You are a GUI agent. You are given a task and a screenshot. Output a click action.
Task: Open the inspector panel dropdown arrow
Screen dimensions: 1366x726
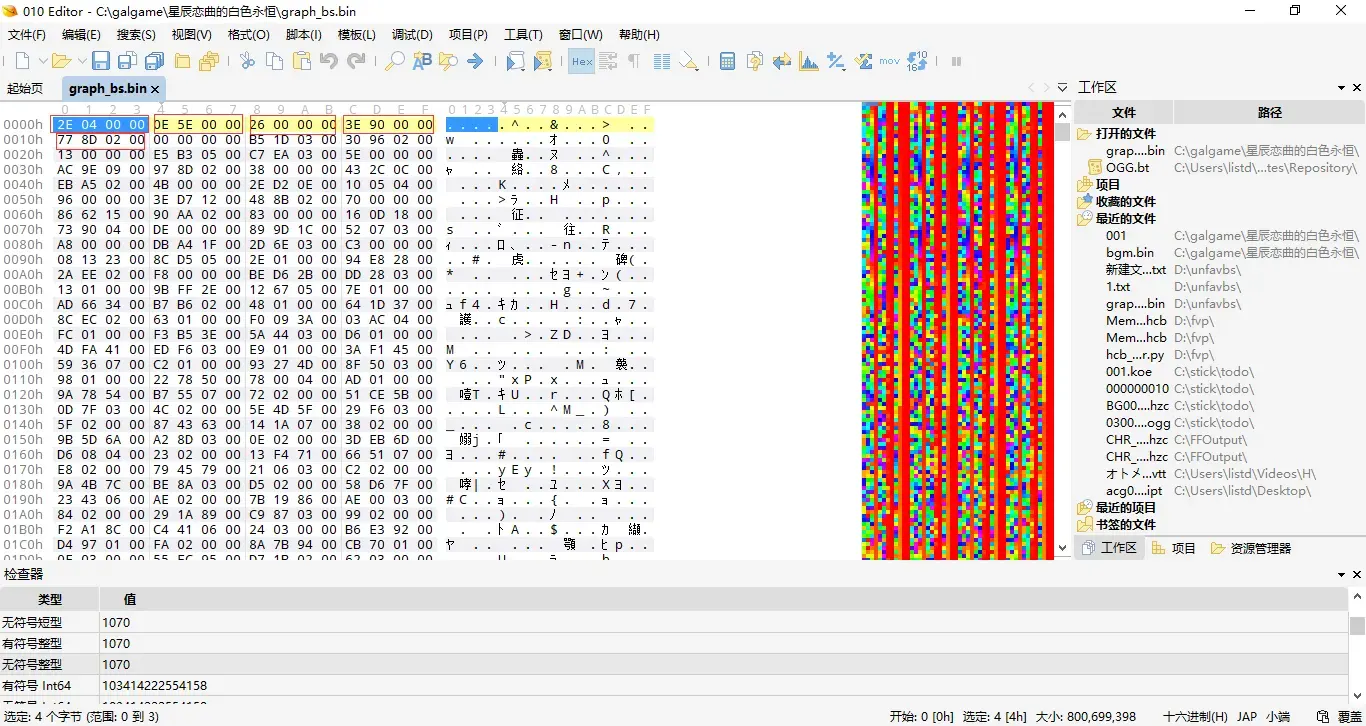pos(1341,574)
